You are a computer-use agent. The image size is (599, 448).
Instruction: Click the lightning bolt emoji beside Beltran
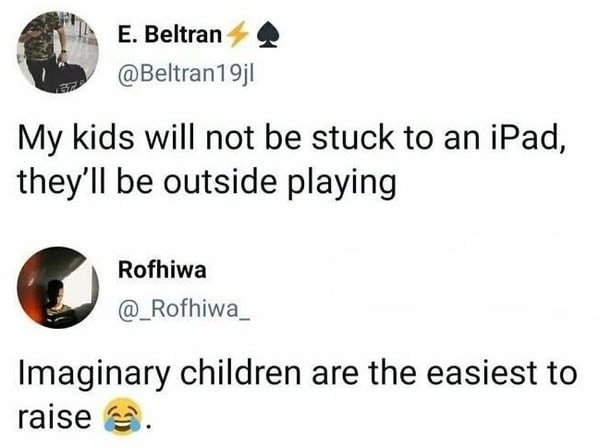(237, 35)
